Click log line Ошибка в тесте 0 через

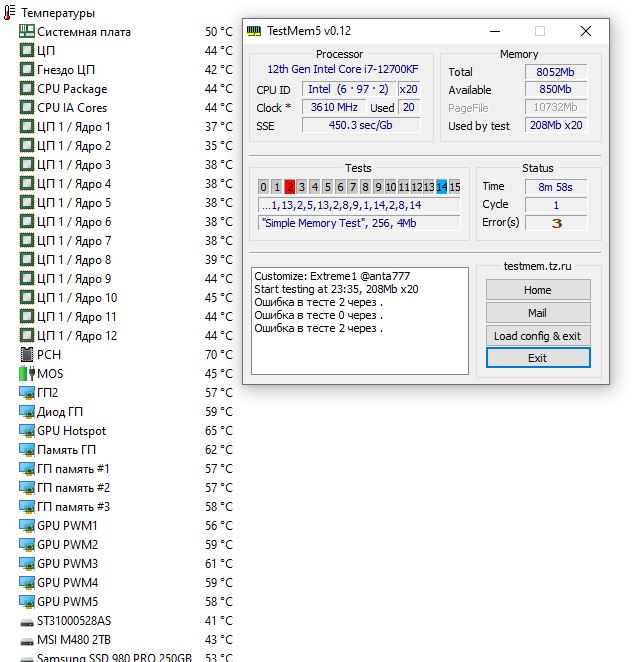318,315
